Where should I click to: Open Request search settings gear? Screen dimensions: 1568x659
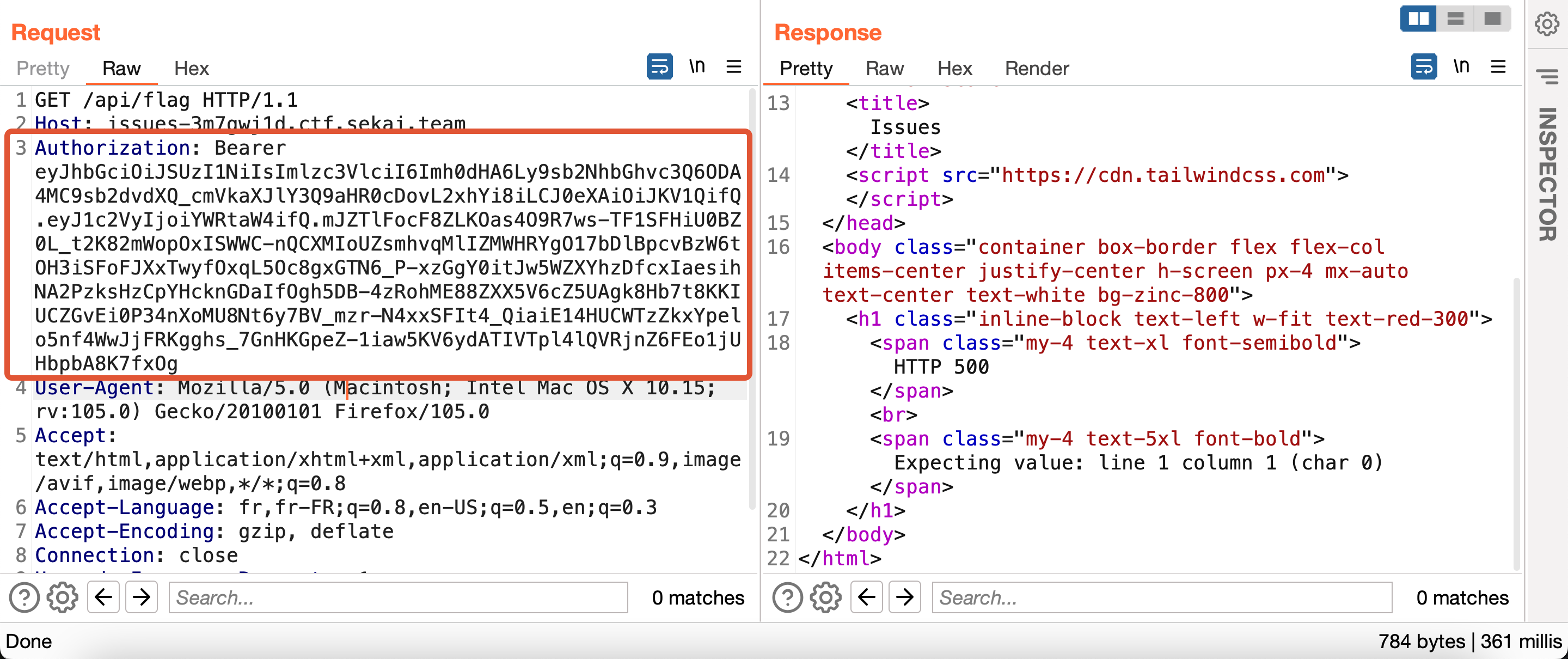tap(63, 597)
